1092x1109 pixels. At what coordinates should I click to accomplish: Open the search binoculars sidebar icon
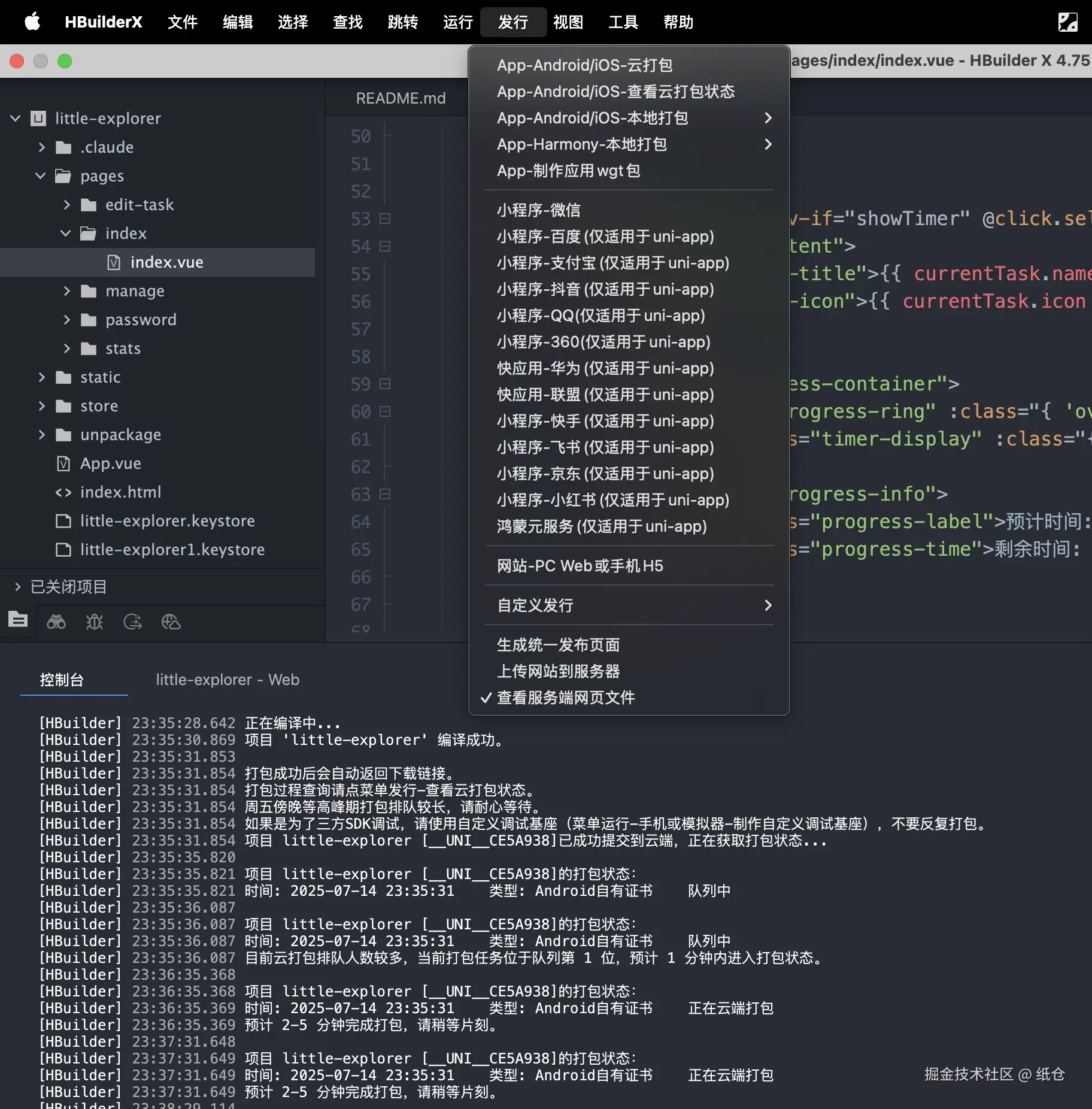[56, 622]
